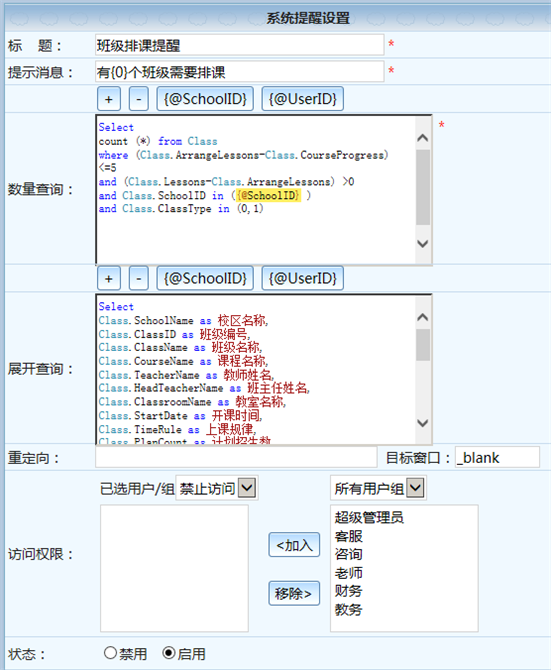The width and height of the screenshot is (551, 670).
Task: Select the 启用 radio button
Action: (169, 652)
